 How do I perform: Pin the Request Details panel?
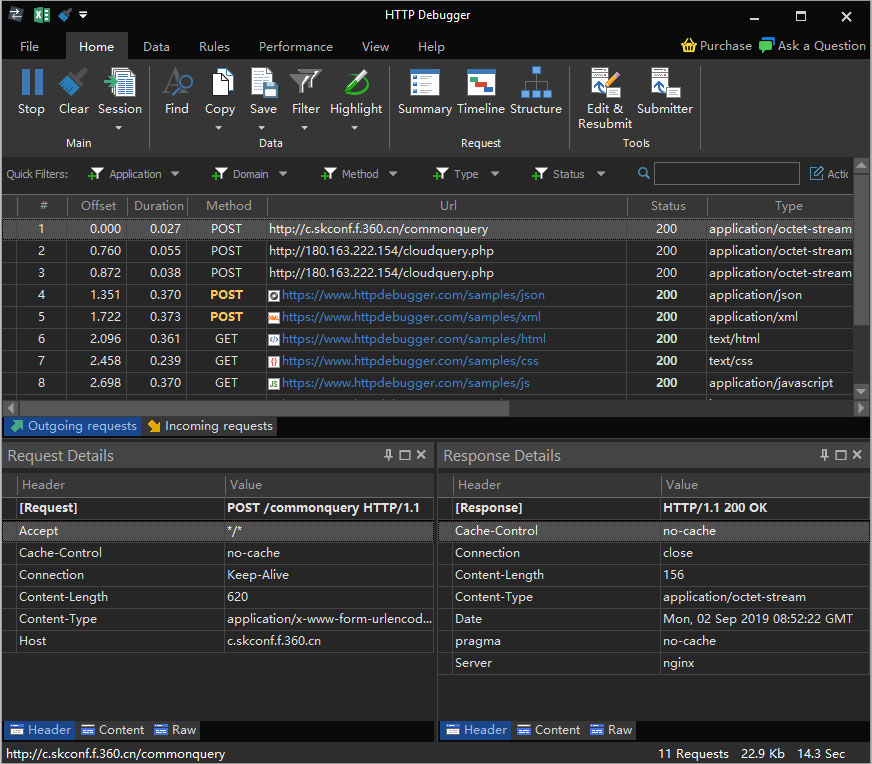(389, 455)
